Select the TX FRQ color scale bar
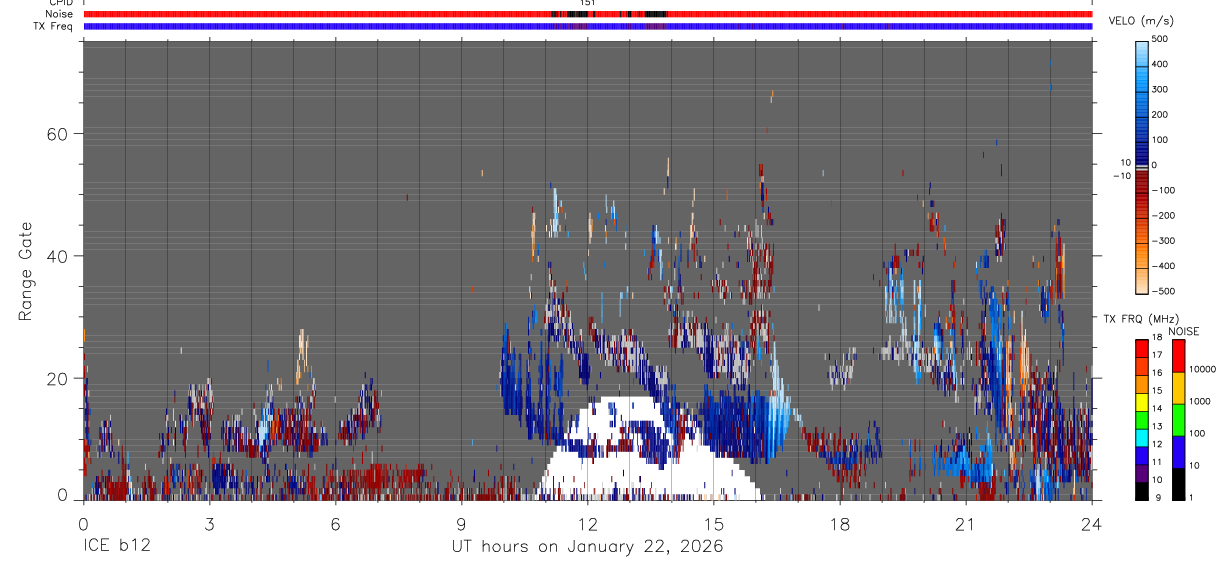Screen dimensions: 1228x567 pos(1142,419)
